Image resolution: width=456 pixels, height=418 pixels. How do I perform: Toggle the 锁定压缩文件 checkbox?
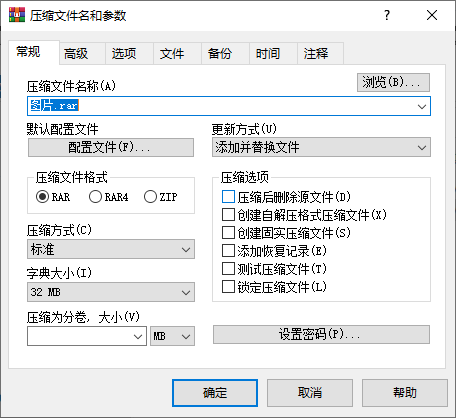228,287
